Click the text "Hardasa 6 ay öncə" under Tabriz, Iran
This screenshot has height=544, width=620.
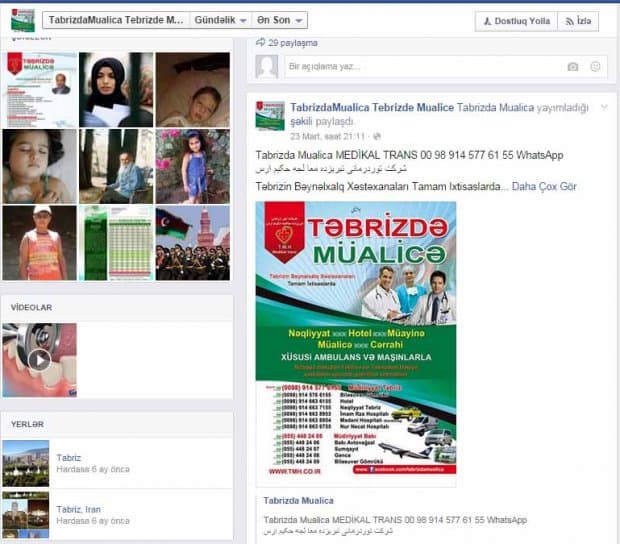(x=93, y=521)
